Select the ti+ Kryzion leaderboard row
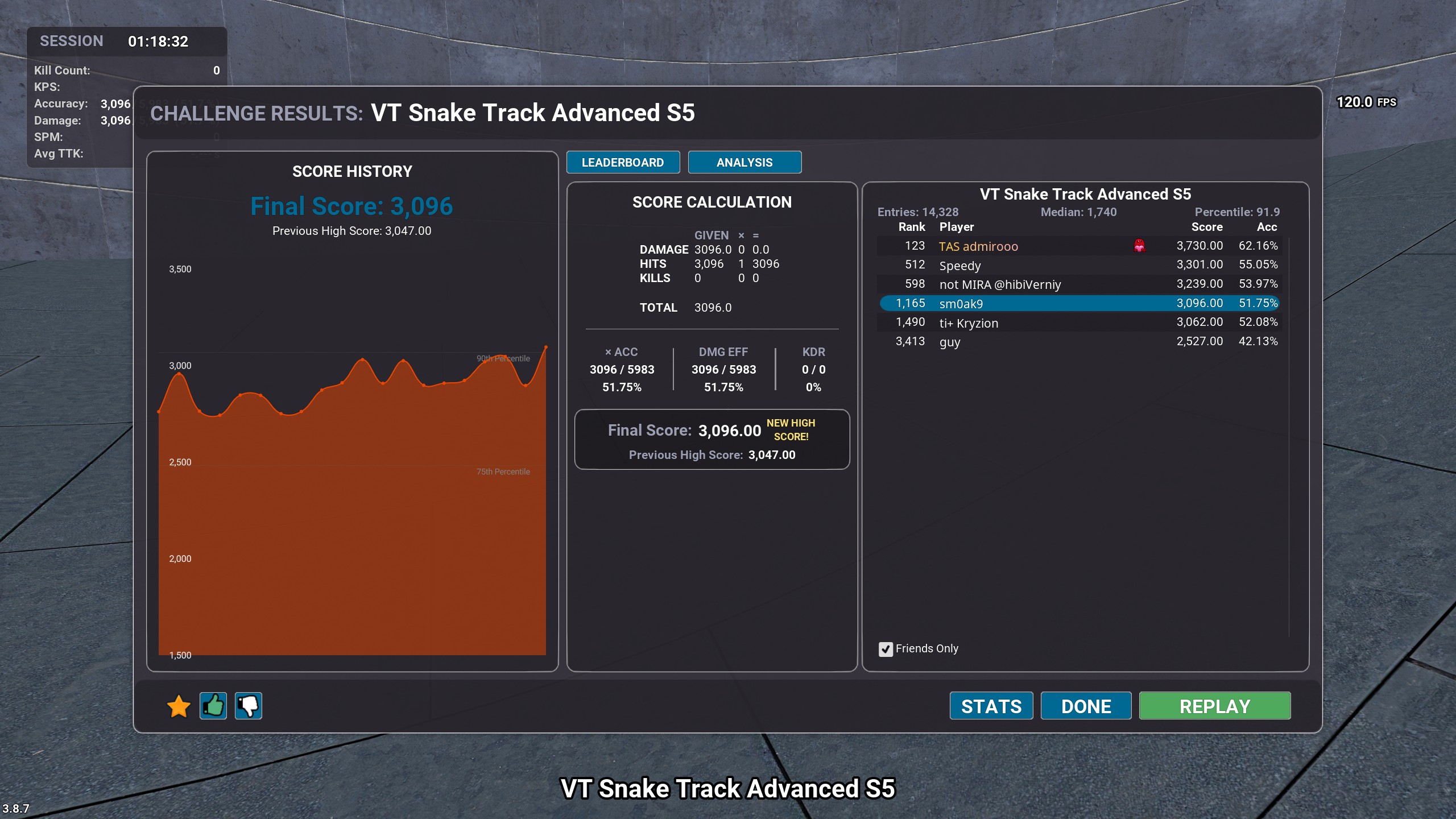The image size is (1456, 819). 1079,322
